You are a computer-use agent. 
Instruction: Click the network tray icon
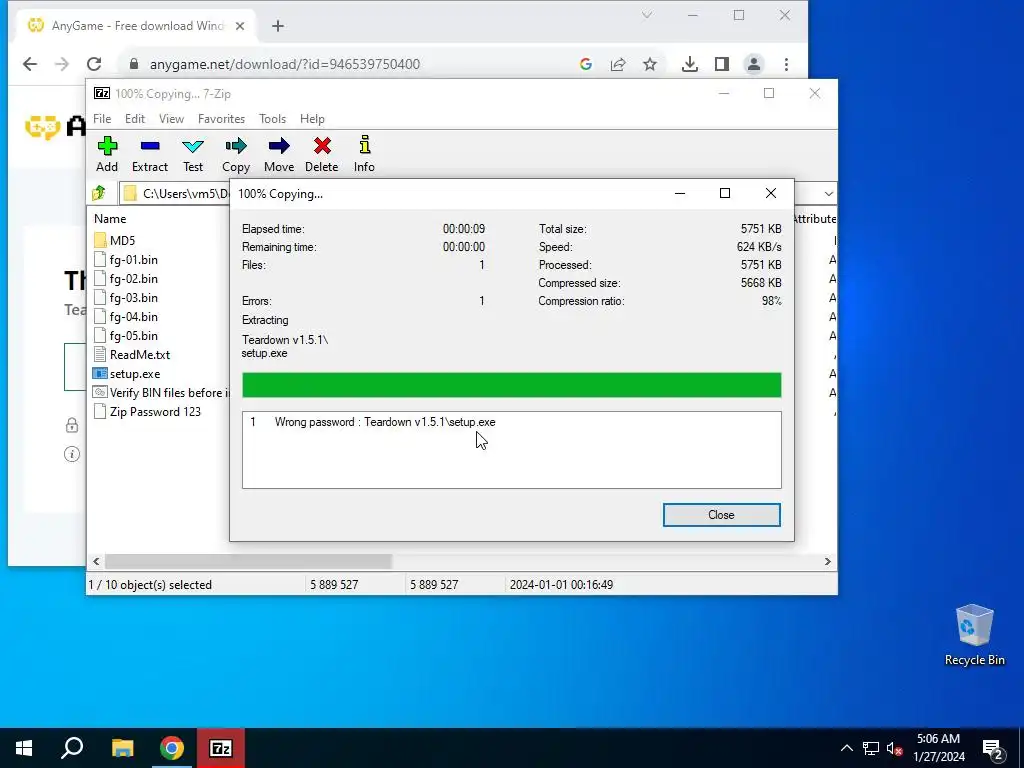coord(871,748)
